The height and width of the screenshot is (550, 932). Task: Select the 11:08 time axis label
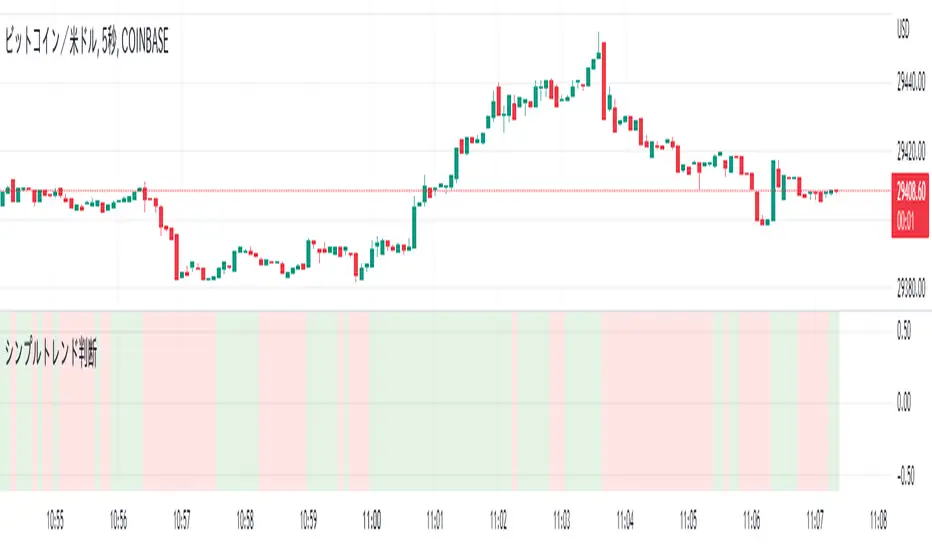click(878, 520)
